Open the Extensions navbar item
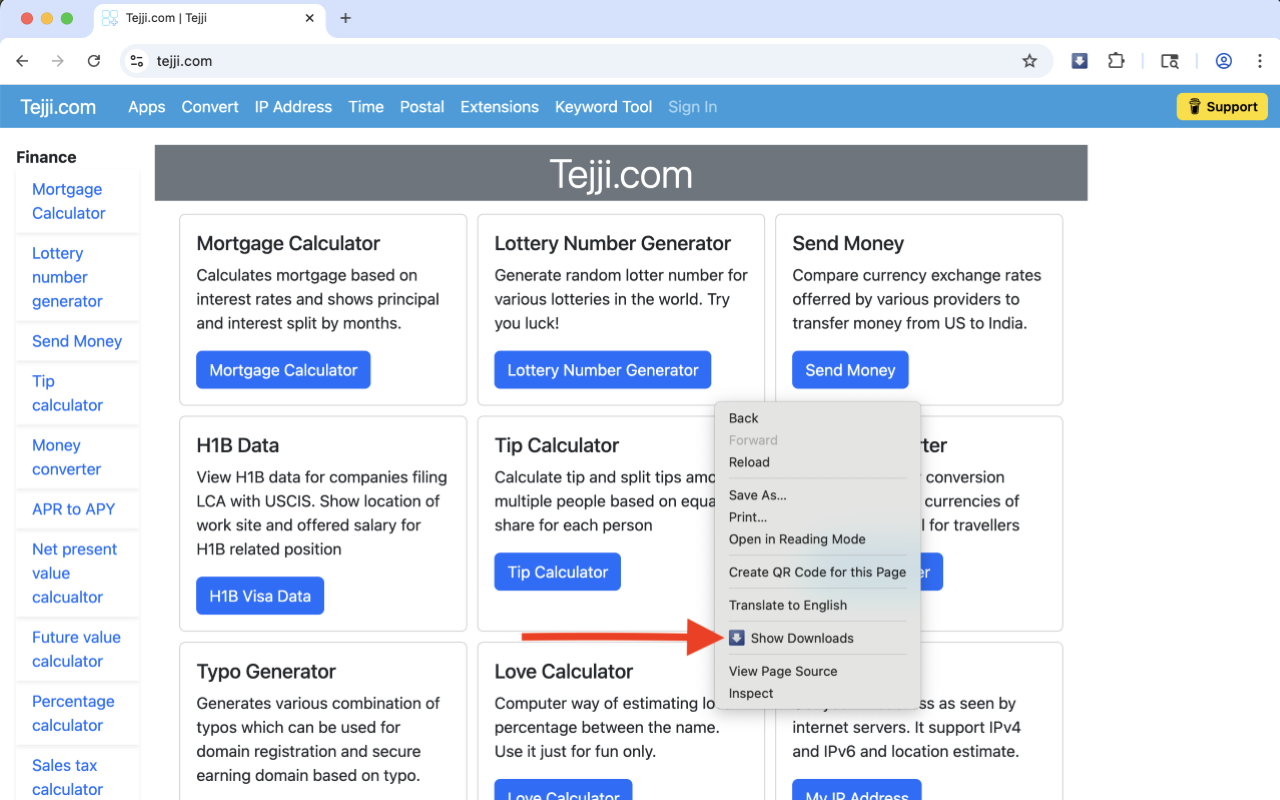1280x800 pixels. click(x=499, y=107)
